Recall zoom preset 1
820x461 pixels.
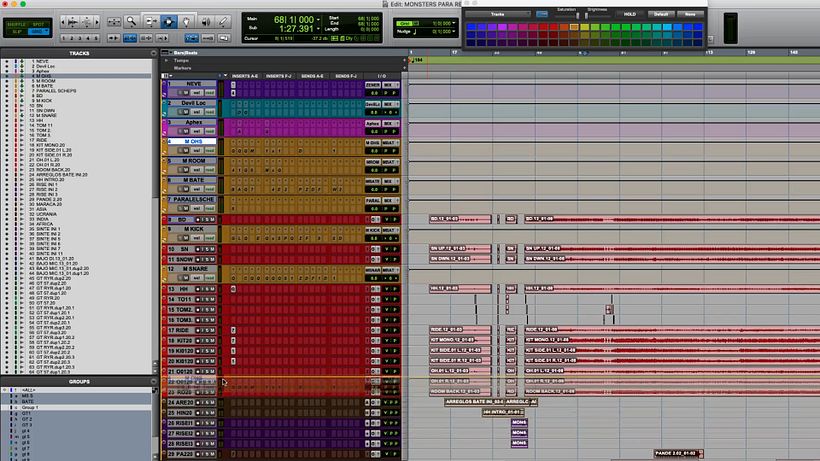64,38
